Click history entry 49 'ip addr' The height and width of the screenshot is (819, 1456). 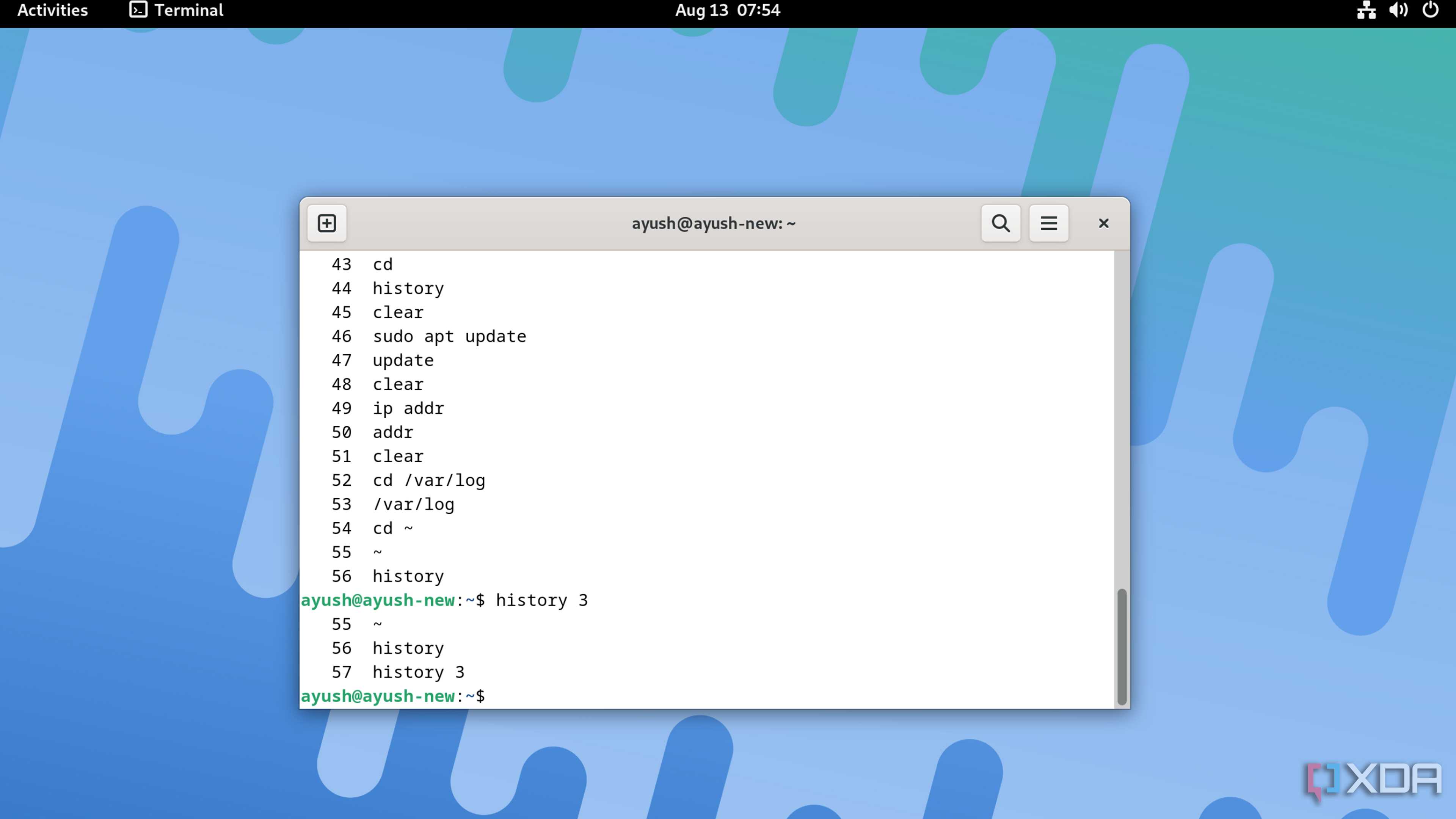pyautogui.click(x=408, y=408)
